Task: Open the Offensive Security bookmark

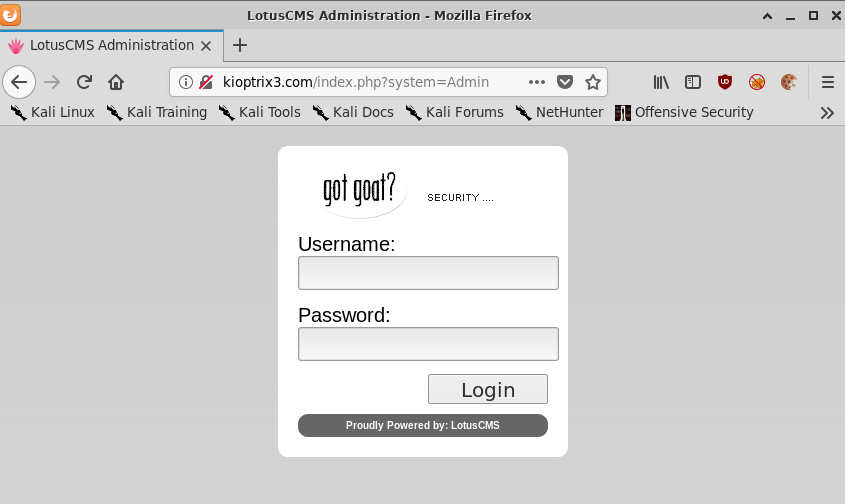Action: (684, 112)
